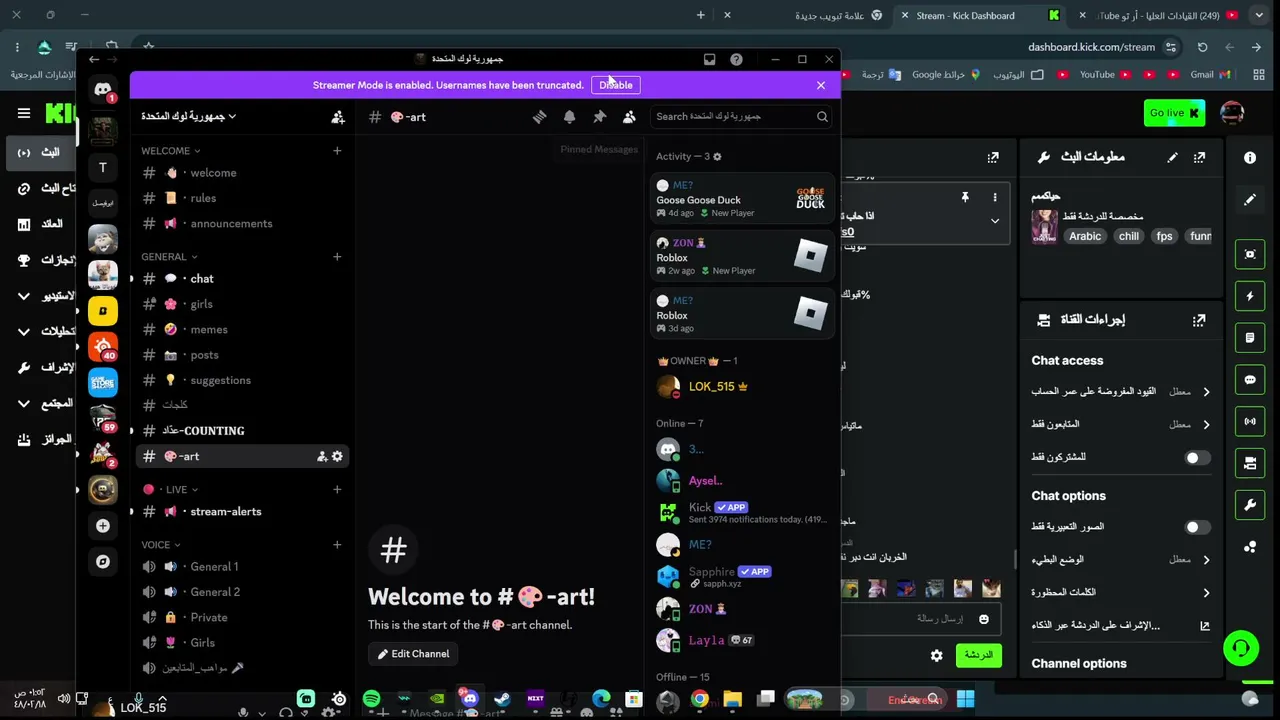The image size is (1280, 720).
Task: Open LOK_515 owner profile in member list
Action: coord(744,386)
